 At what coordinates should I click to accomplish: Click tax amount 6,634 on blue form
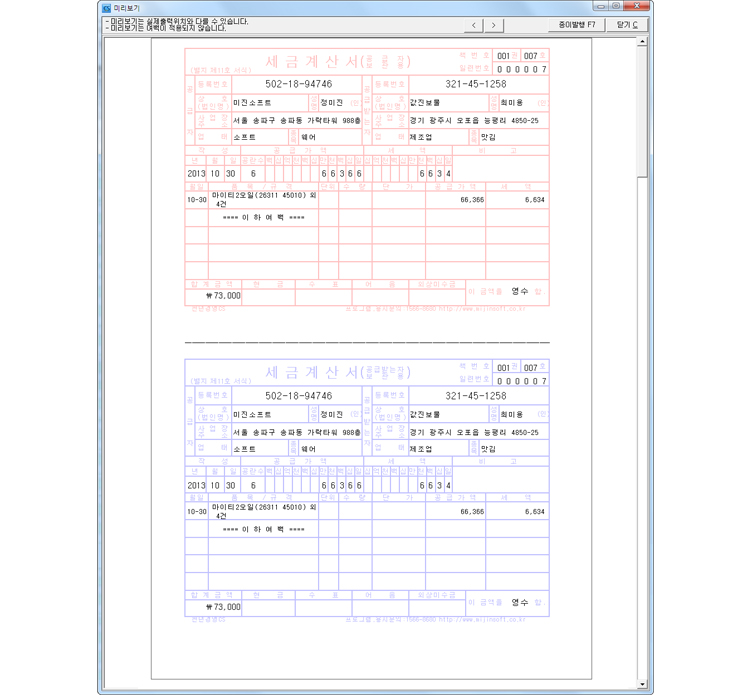[534, 512]
